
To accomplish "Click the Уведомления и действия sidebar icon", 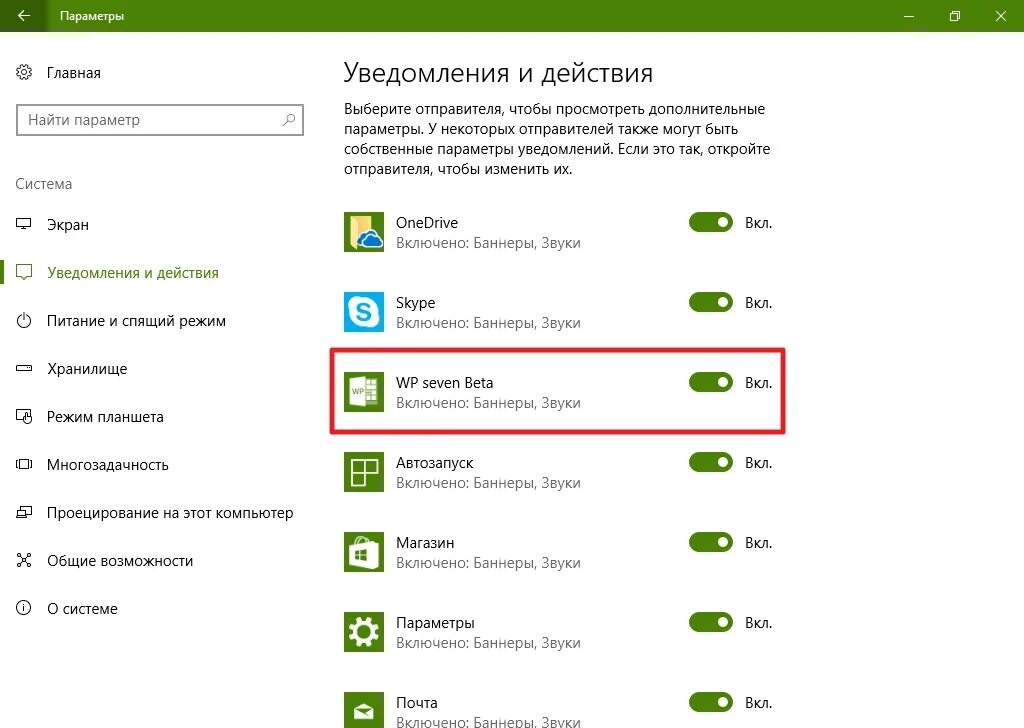I will point(24,272).
